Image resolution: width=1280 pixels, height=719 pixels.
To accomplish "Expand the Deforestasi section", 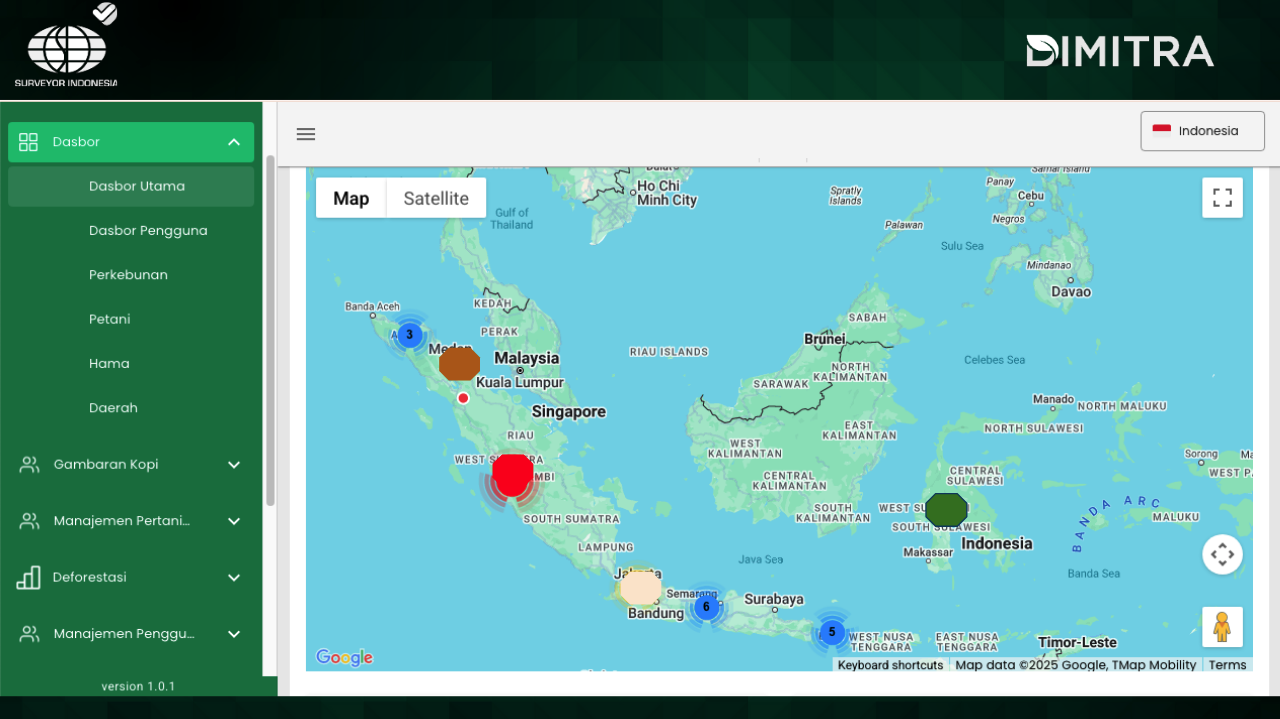I will (233, 577).
